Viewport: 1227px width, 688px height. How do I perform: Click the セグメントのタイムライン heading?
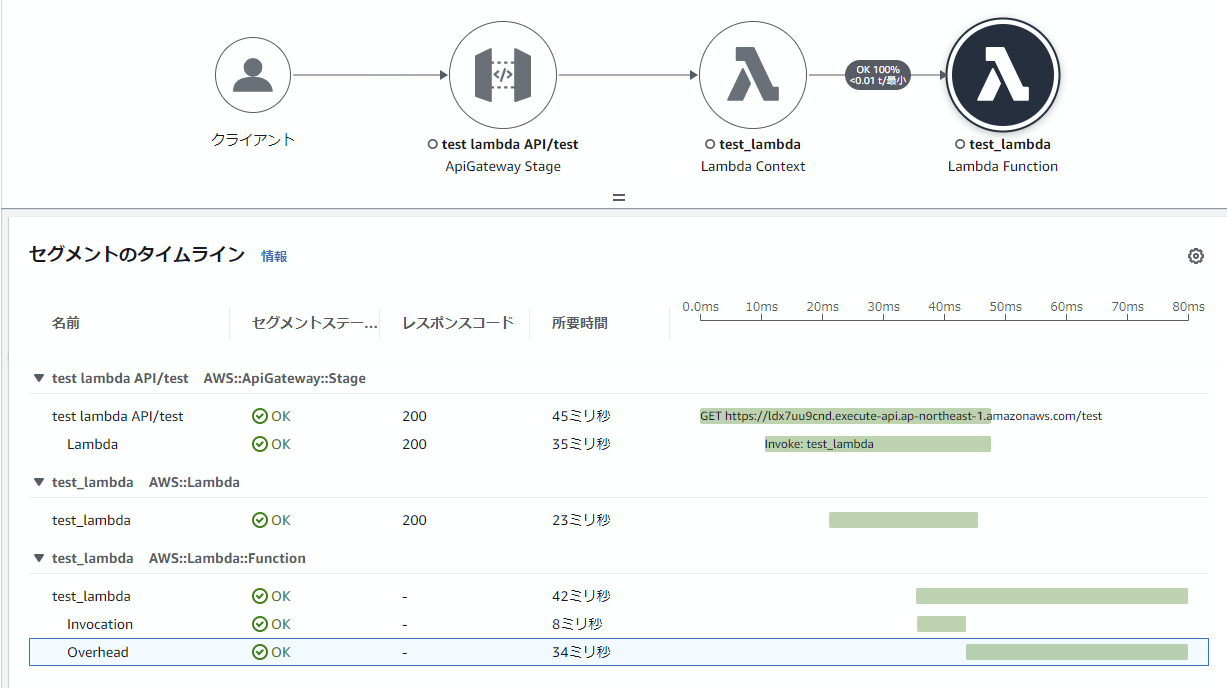click(x=137, y=254)
